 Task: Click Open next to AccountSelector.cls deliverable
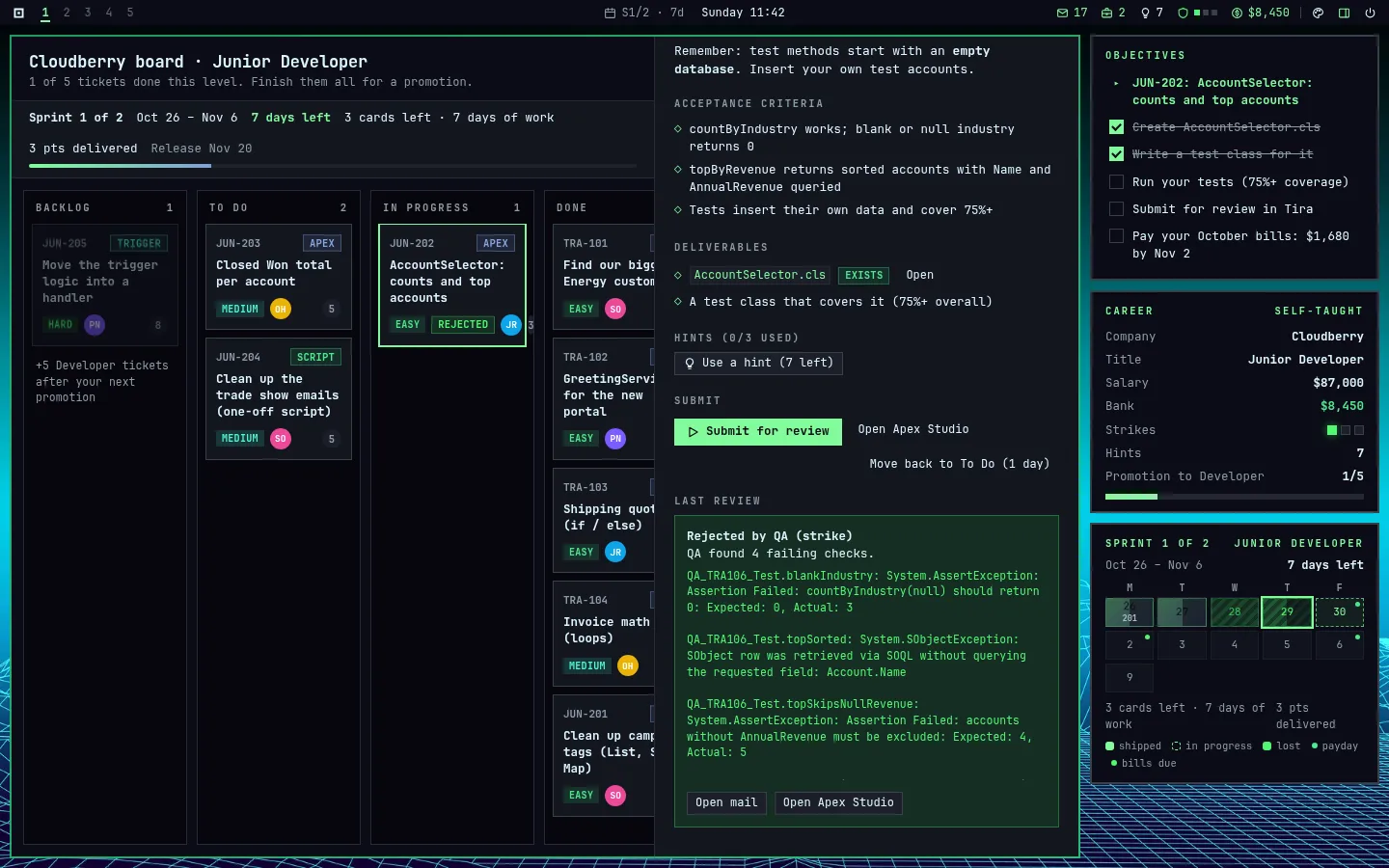point(919,275)
